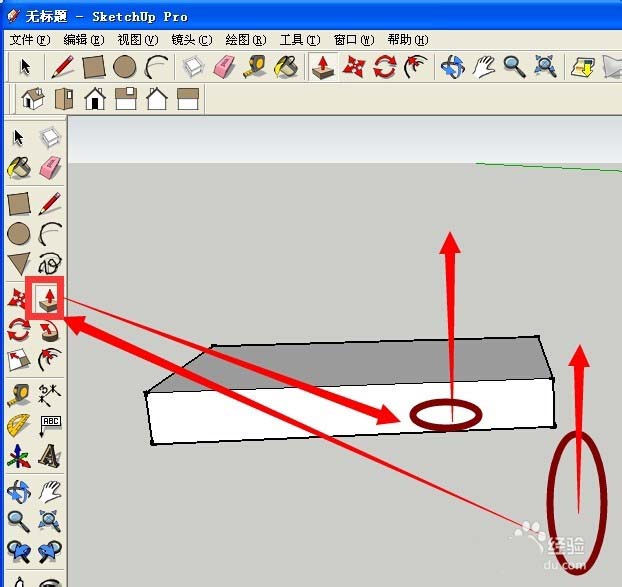Pick the Dimension tool
Screen dimensions: 622x587
[x=50, y=395]
